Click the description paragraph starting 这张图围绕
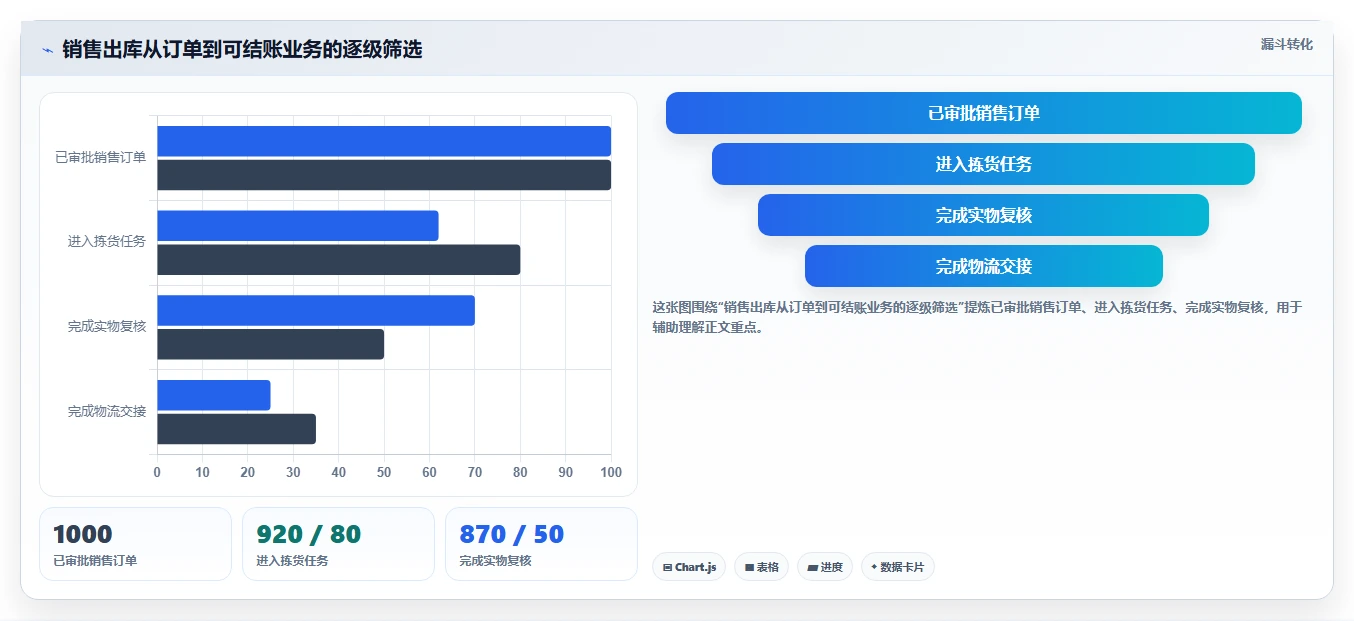The height and width of the screenshot is (621, 1354). pos(977,317)
